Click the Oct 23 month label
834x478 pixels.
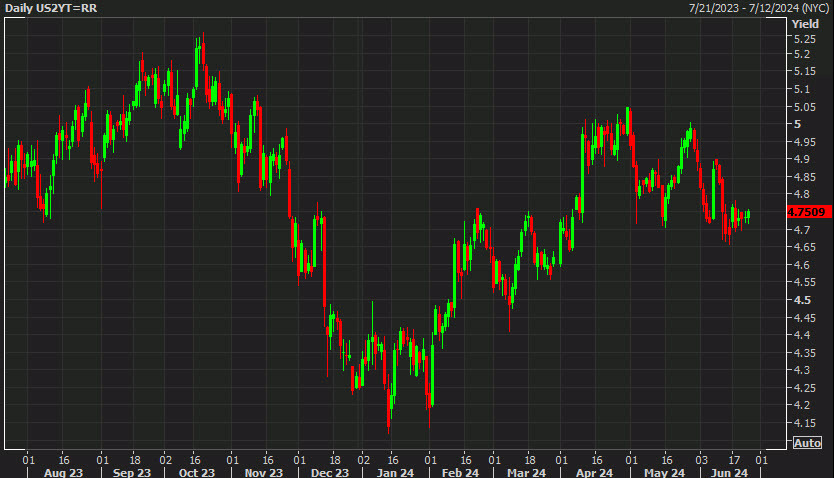tap(196, 472)
